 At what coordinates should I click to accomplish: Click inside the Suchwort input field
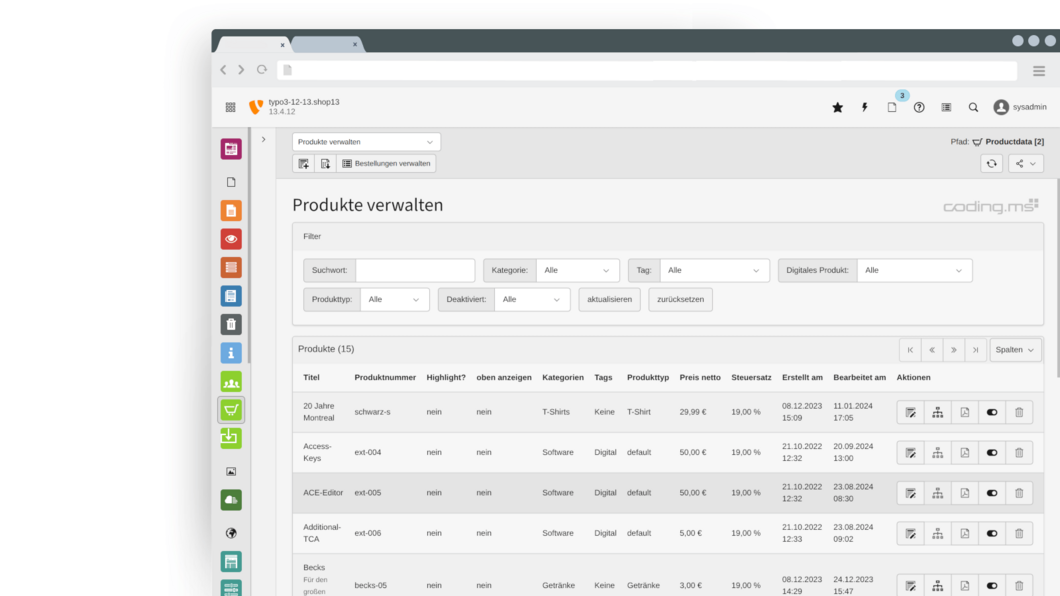click(x=414, y=270)
